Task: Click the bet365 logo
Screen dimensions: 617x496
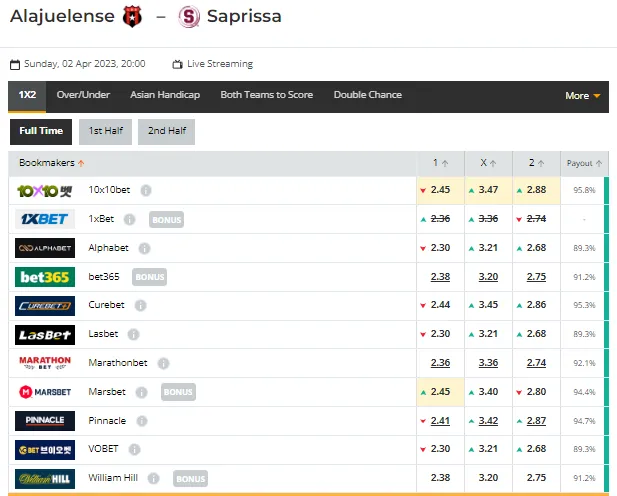Action: tap(45, 277)
